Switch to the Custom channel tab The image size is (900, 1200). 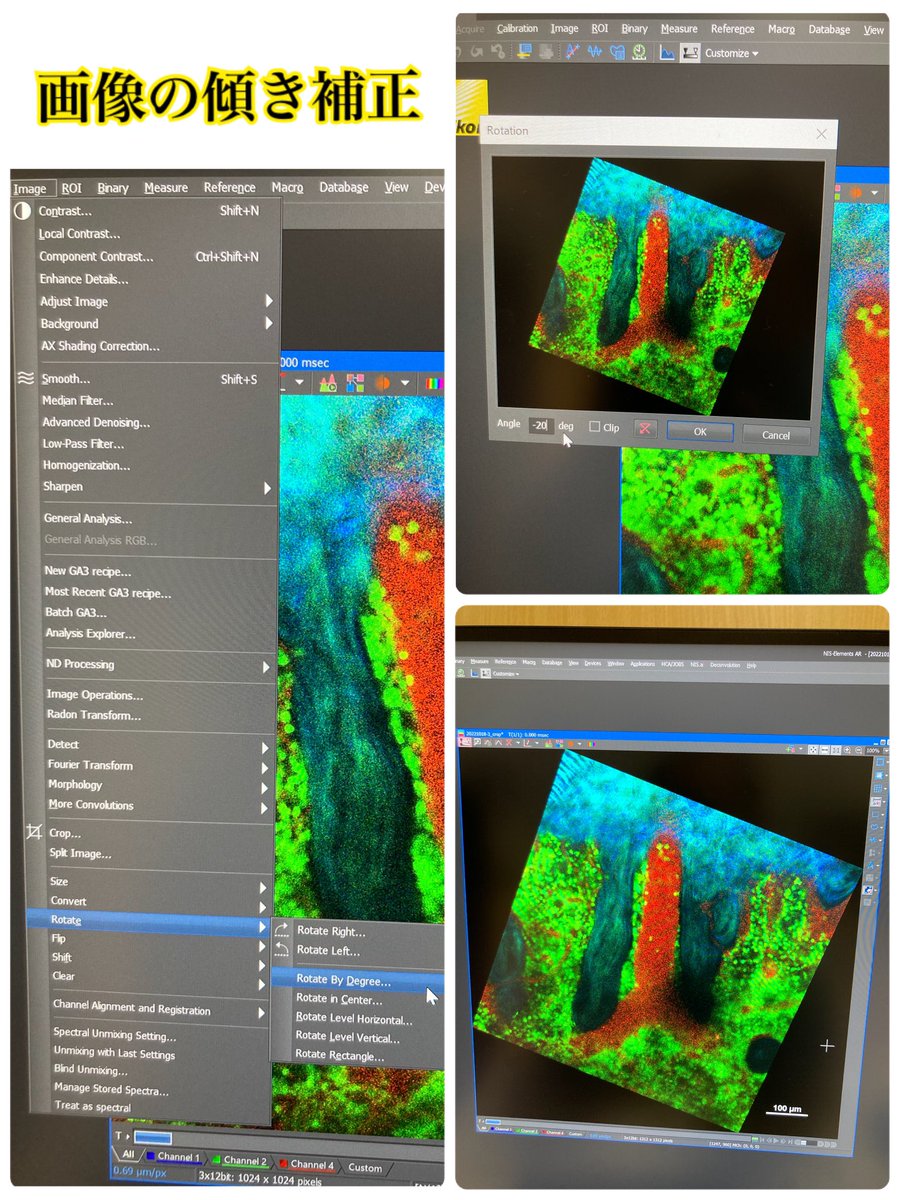[364, 1168]
